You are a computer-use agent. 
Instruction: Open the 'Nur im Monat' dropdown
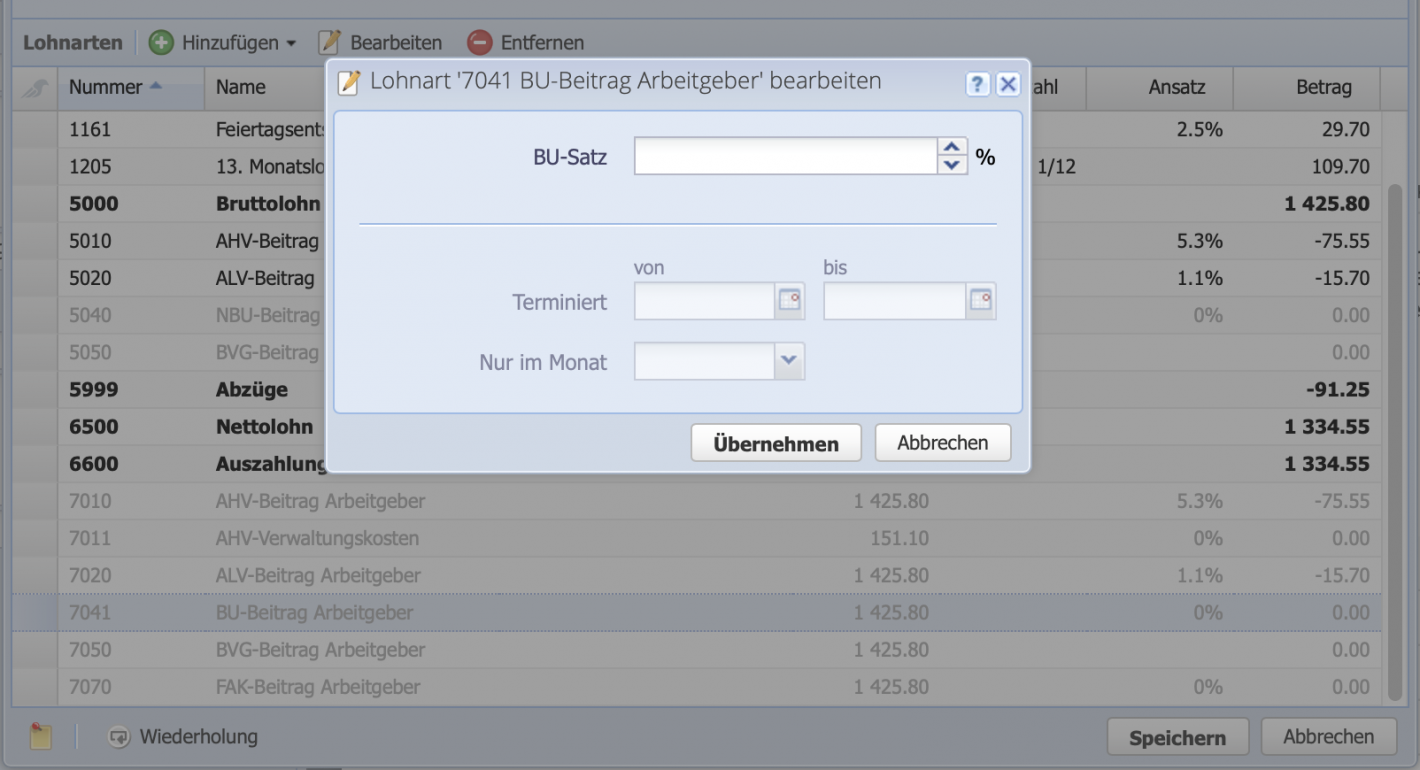(789, 361)
